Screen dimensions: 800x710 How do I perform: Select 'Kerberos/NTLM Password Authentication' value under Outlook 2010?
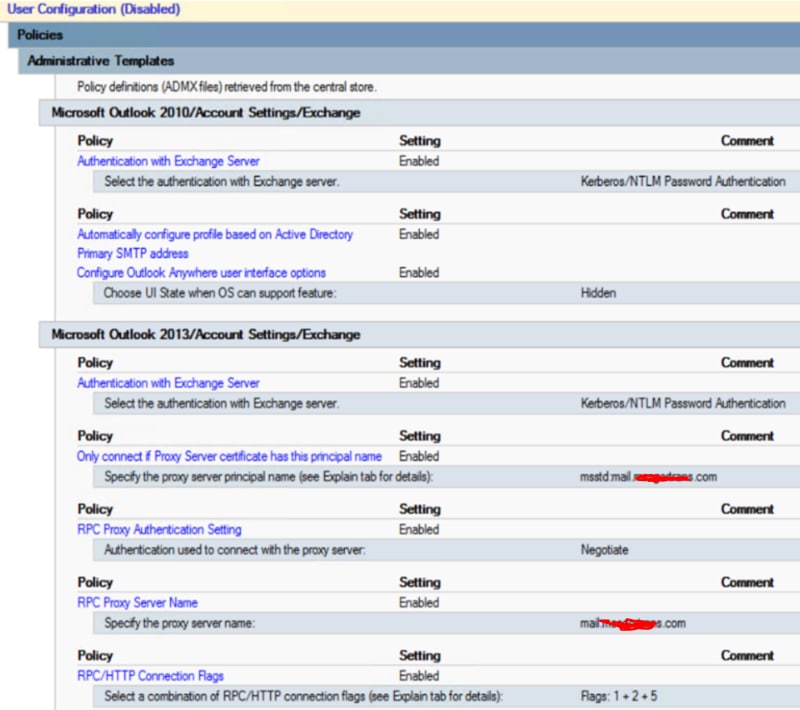coord(683,182)
